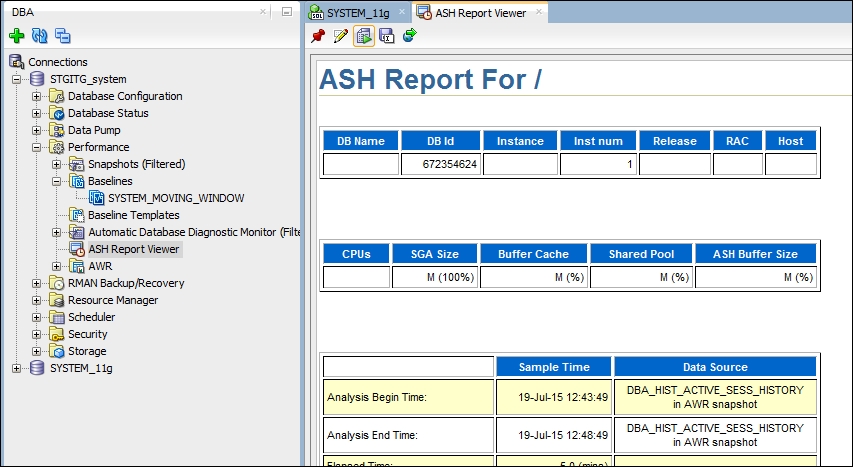Expand the Scheduler node
The height and width of the screenshot is (467, 853).
coord(36,317)
